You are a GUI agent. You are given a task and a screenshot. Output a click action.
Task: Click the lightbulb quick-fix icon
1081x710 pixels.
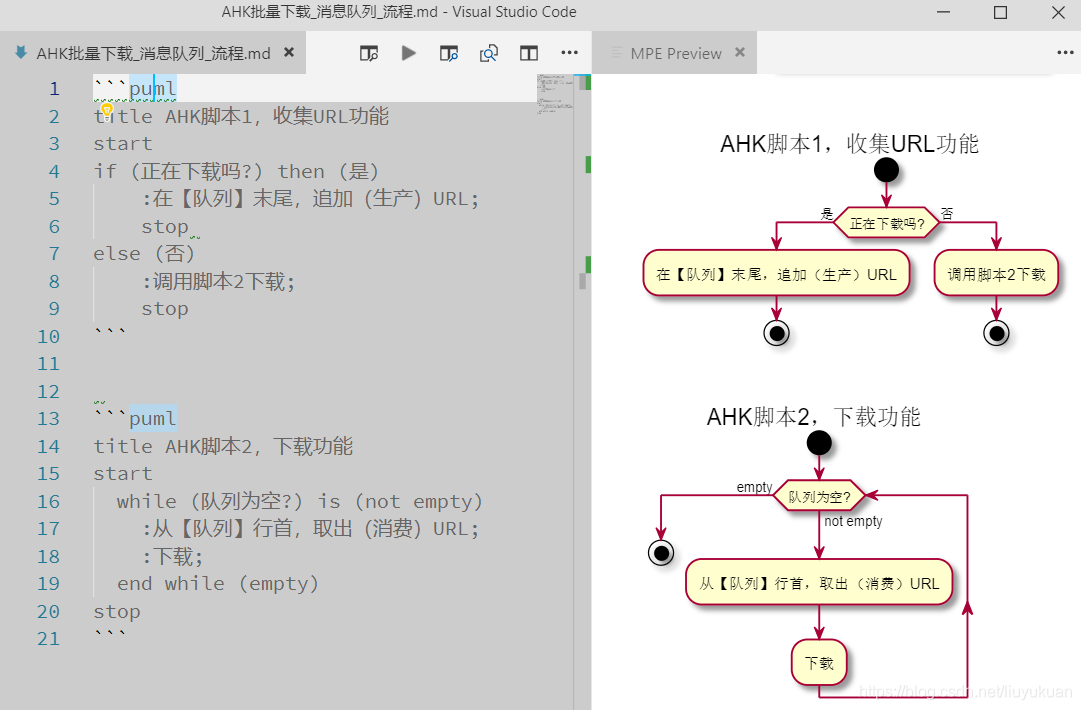tap(107, 110)
